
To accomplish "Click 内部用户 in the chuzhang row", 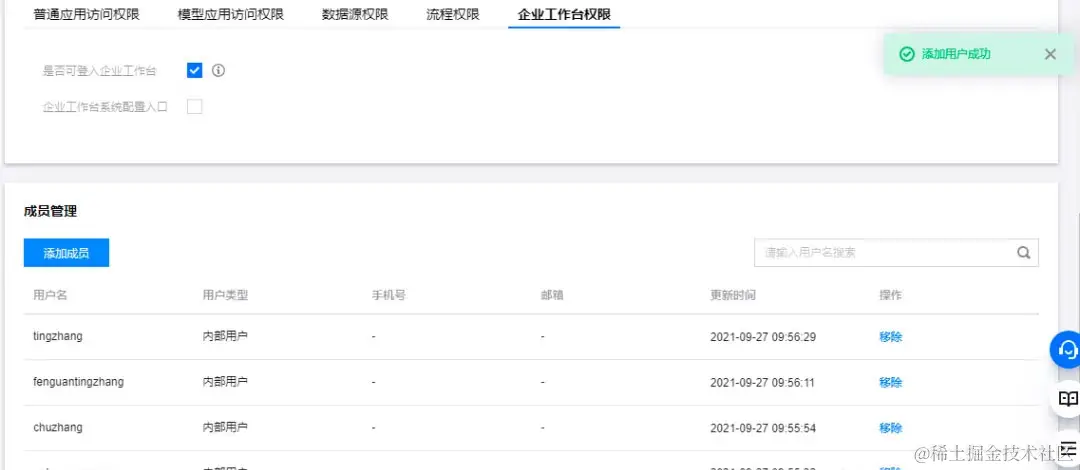I will (225, 428).
